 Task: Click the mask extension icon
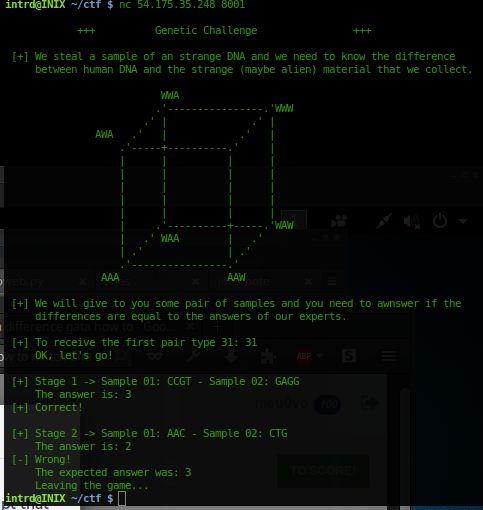click(155, 356)
